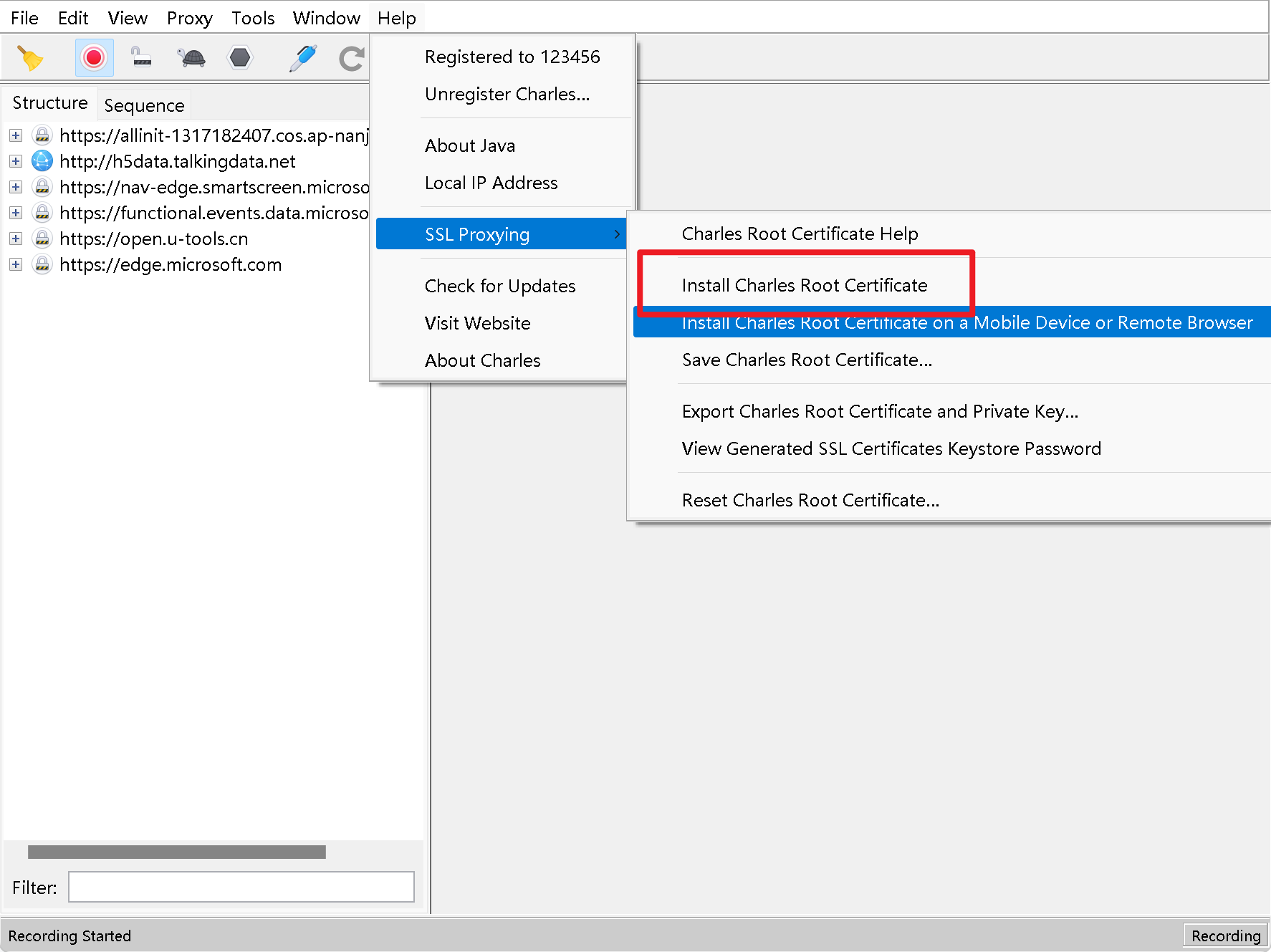Screen dimensions: 1271x952
Task: Click lock icon beside functional.events host
Action: point(42,212)
